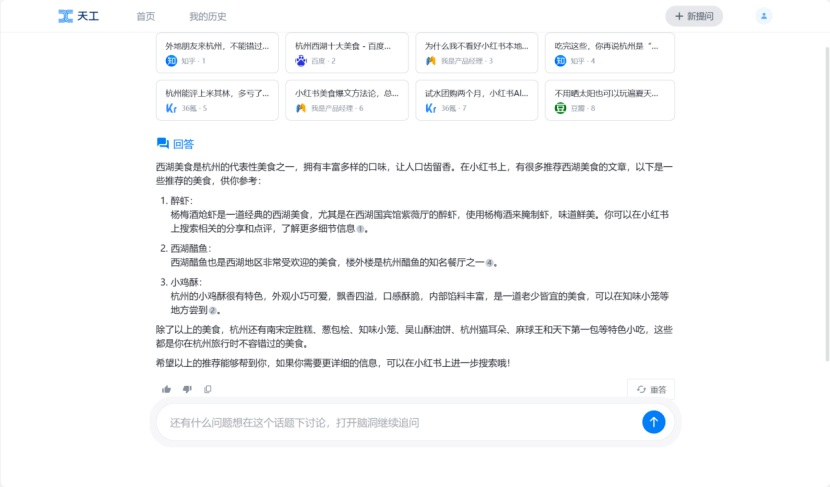The width and height of the screenshot is (830, 487).
Task: Regenerate the answer with 重答
Action: click(651, 389)
